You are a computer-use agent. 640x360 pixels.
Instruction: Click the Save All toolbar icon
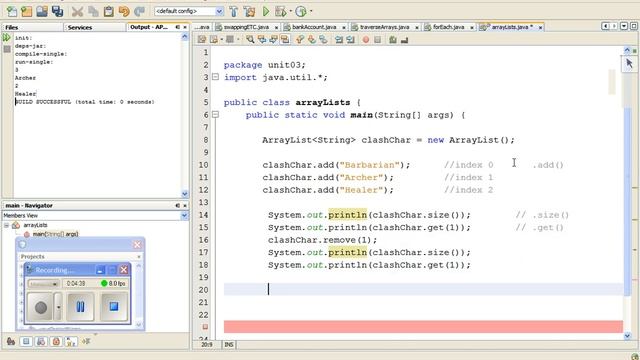(58, 11)
